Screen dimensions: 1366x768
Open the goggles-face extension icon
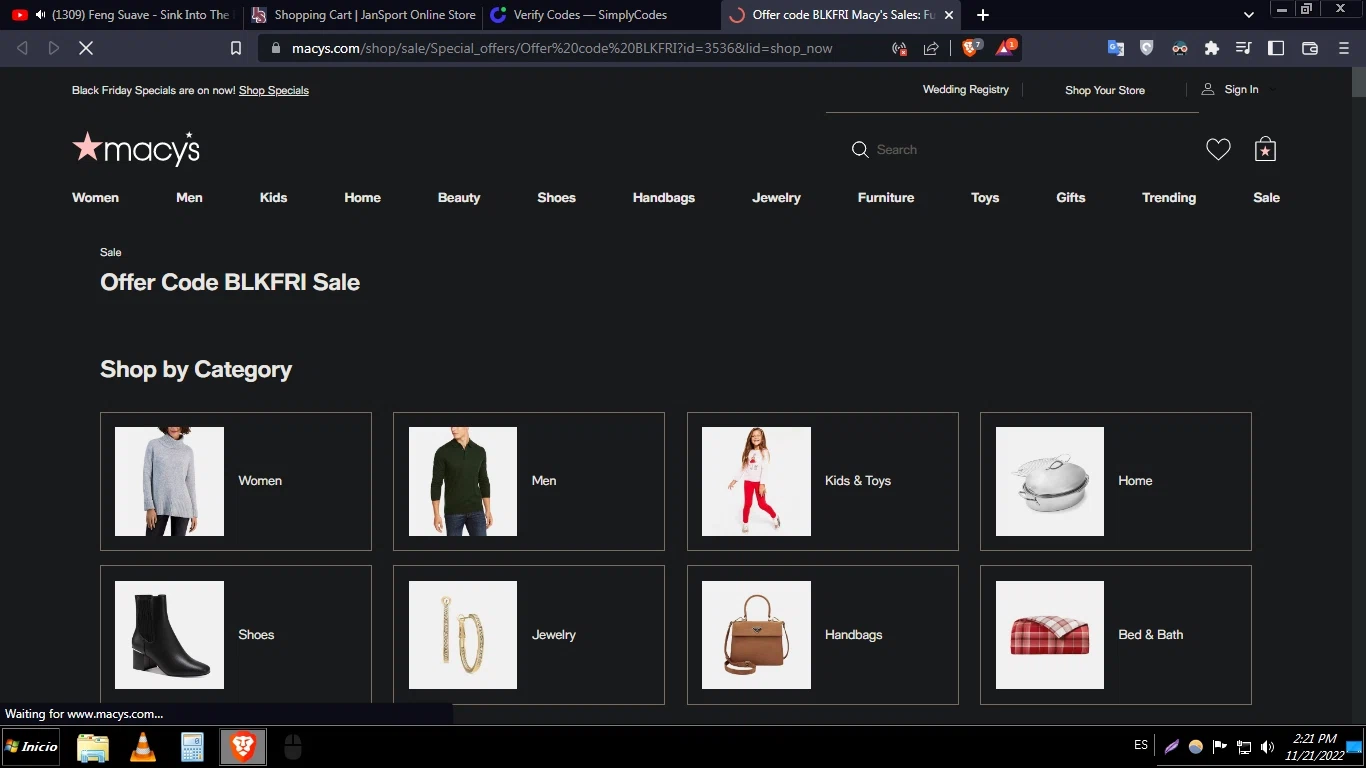1180,48
